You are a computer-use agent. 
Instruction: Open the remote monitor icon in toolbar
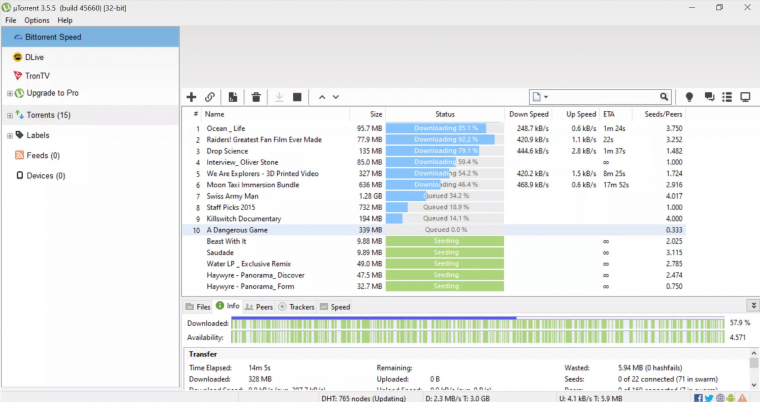pyautogui.click(x=745, y=97)
